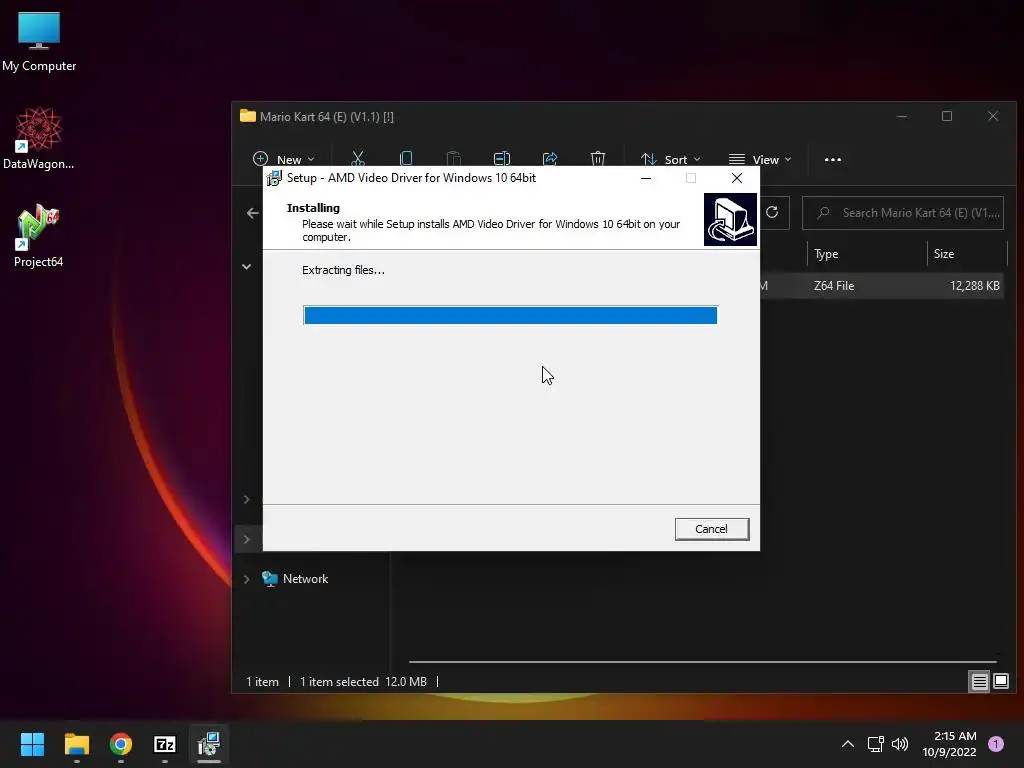Open the clock and date panel
Screen dimensions: 1024x768
950,744
